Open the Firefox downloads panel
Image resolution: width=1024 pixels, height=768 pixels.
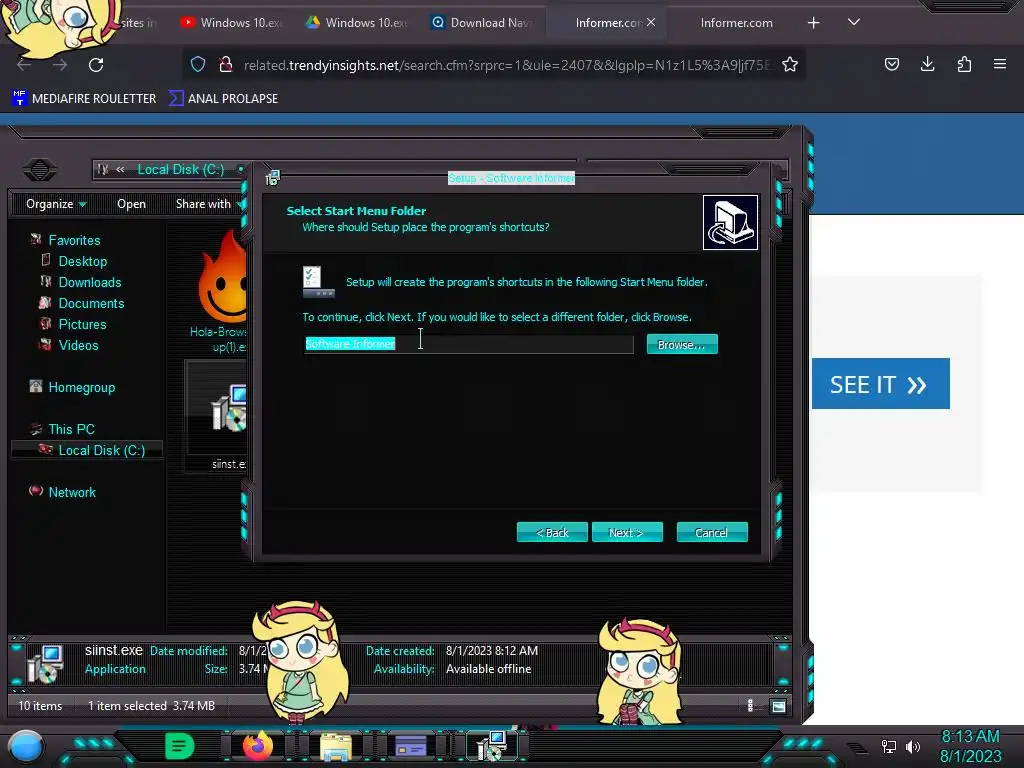[927, 64]
